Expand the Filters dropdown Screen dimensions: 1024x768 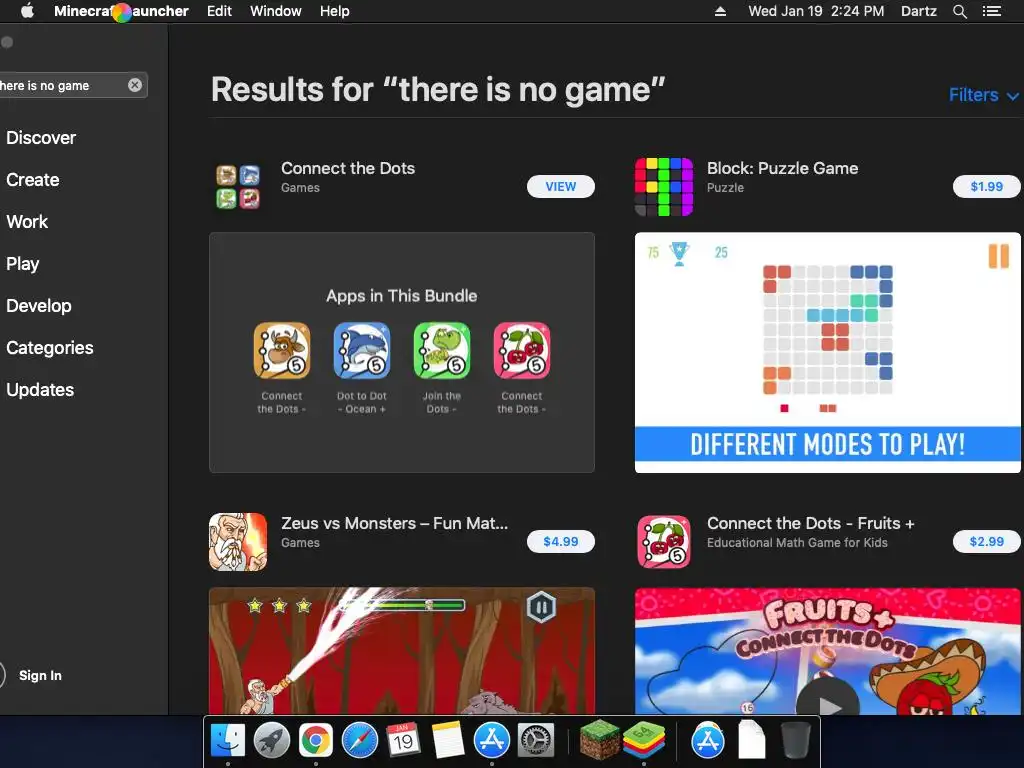983,95
